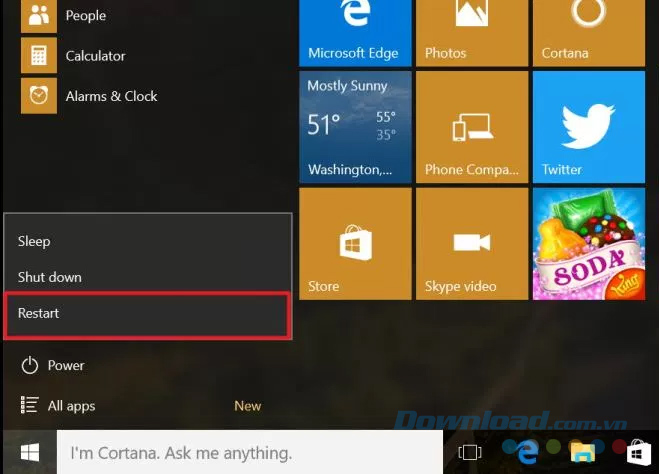Open the Cortana tile
659x474 pixels.
589,33
